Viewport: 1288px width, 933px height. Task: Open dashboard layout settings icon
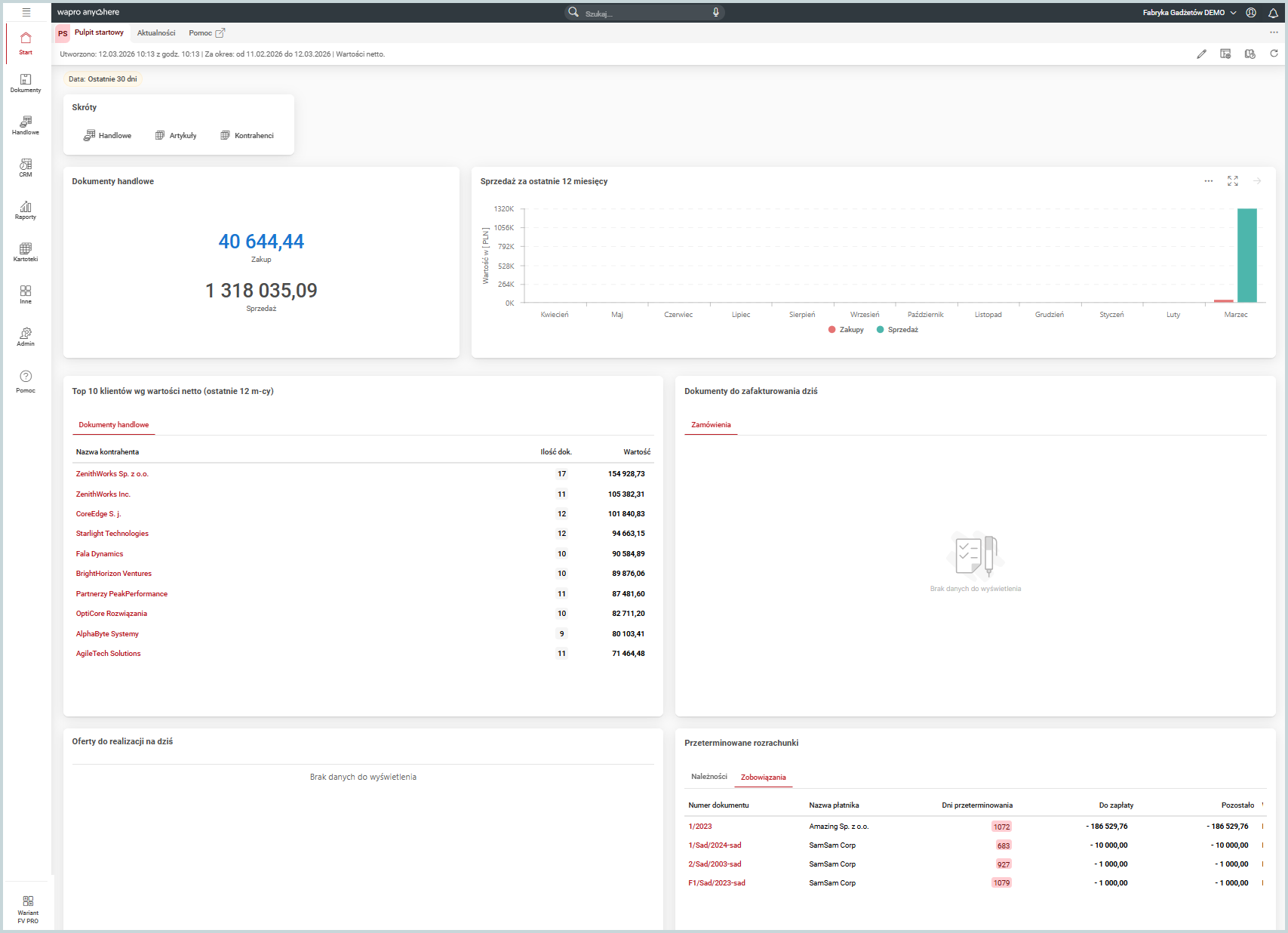coord(1225,54)
